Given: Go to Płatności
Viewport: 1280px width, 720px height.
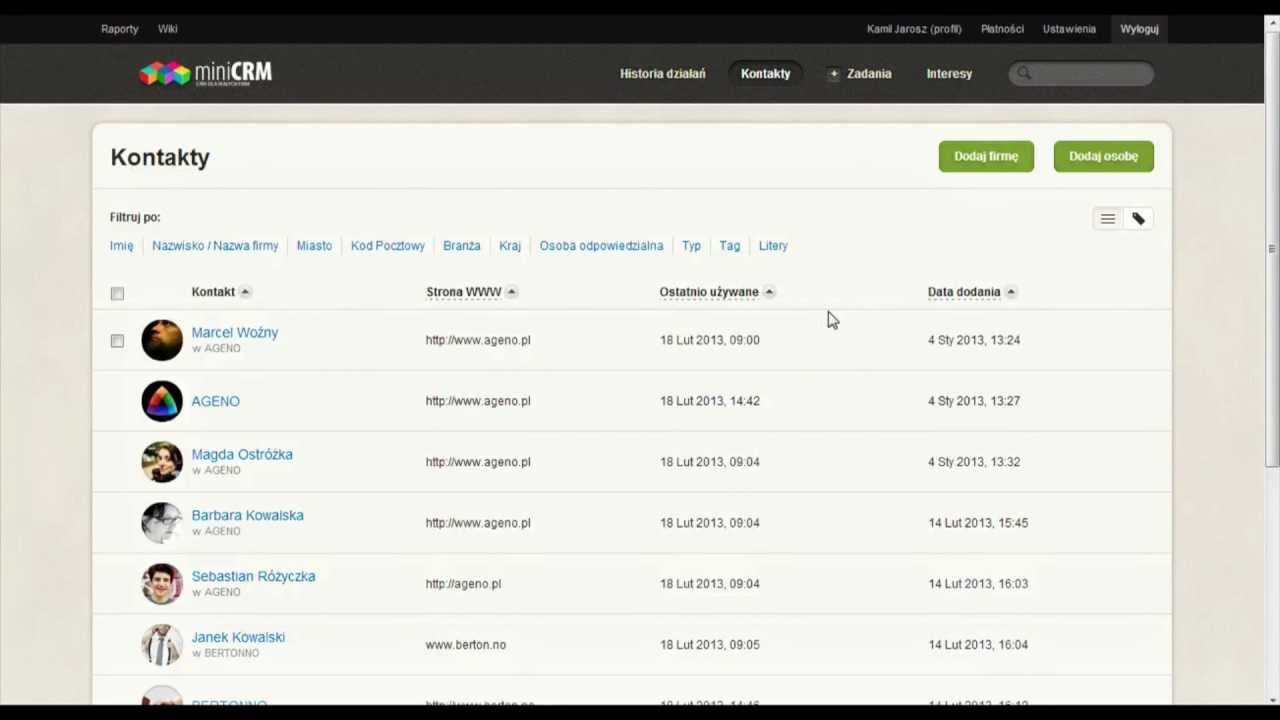Looking at the screenshot, I should [x=1002, y=29].
